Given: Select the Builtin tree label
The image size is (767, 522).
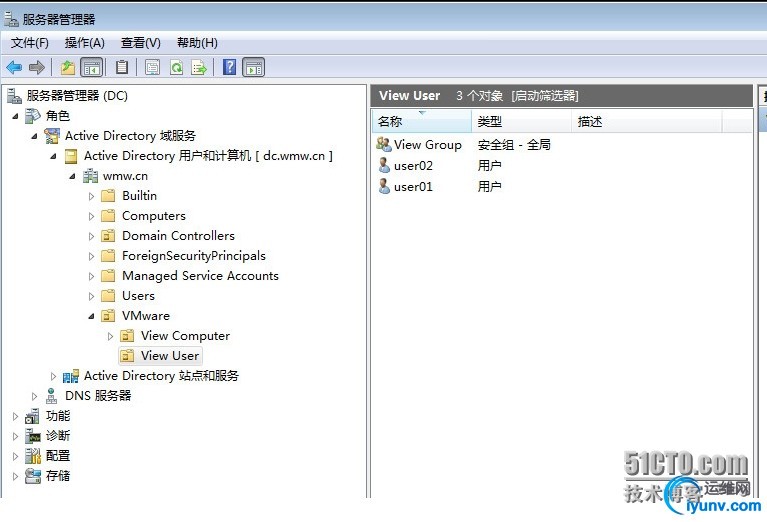Looking at the screenshot, I should (x=139, y=196).
